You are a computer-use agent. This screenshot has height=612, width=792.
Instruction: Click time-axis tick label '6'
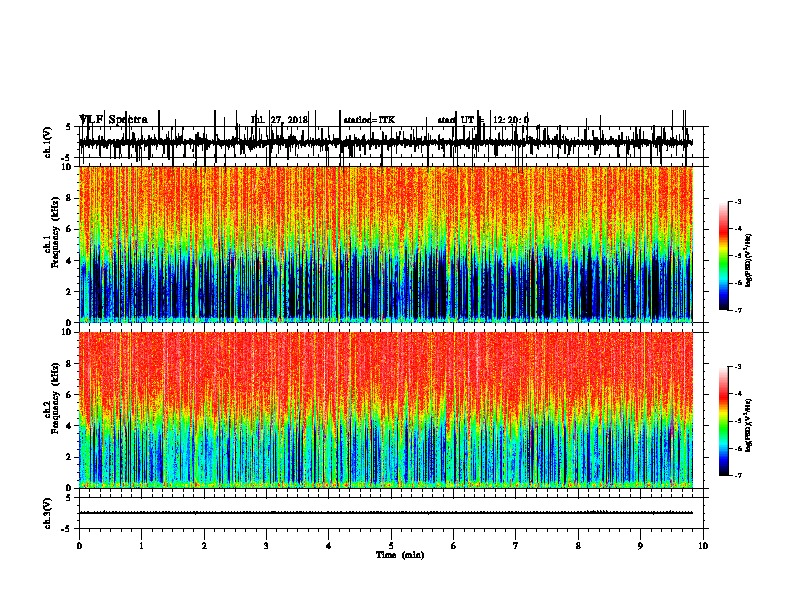point(454,546)
